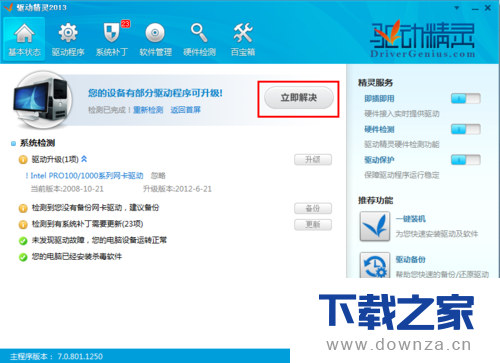The height and width of the screenshot is (363, 500).
Task: Click 忽略 next to the Intel driver
Action: [158, 176]
